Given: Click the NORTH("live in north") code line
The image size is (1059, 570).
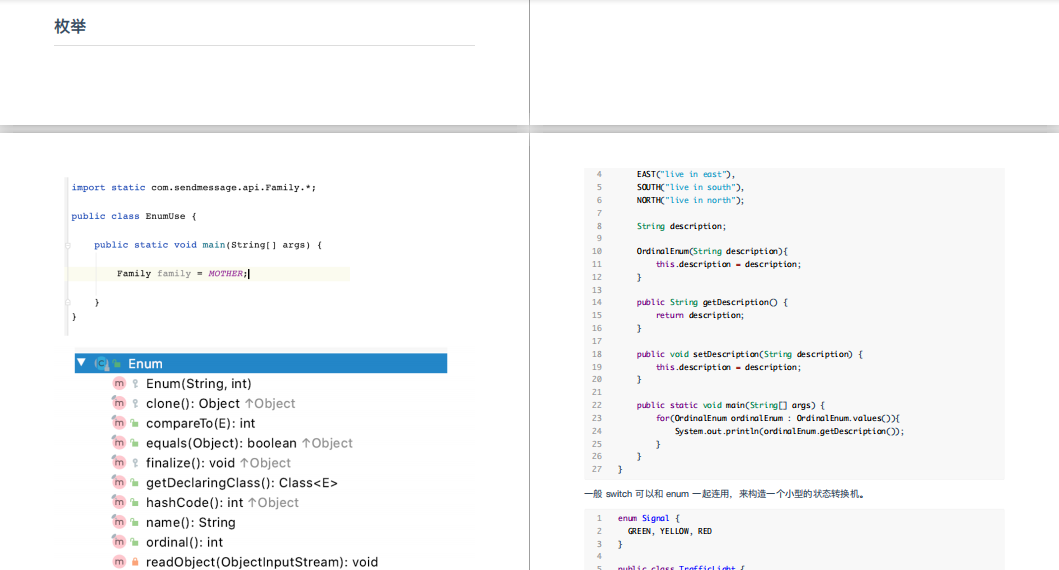Looking at the screenshot, I should coord(690,200).
